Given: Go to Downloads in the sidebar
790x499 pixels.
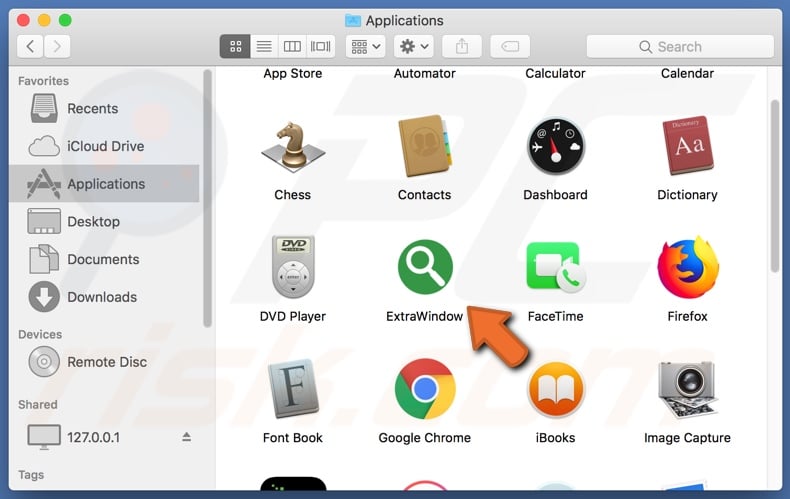Looking at the screenshot, I should point(101,297).
